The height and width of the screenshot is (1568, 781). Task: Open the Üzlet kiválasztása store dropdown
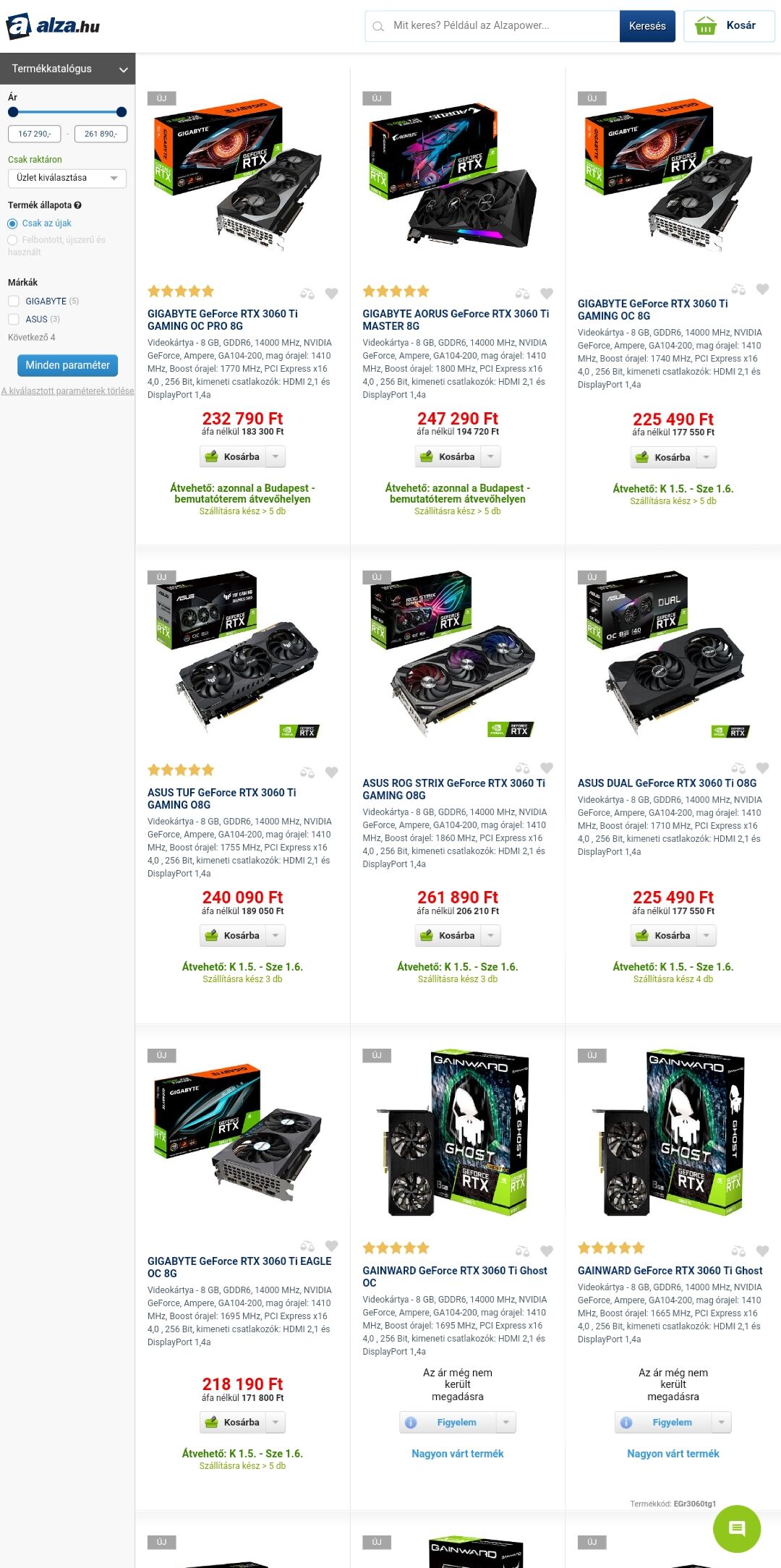[x=67, y=178]
